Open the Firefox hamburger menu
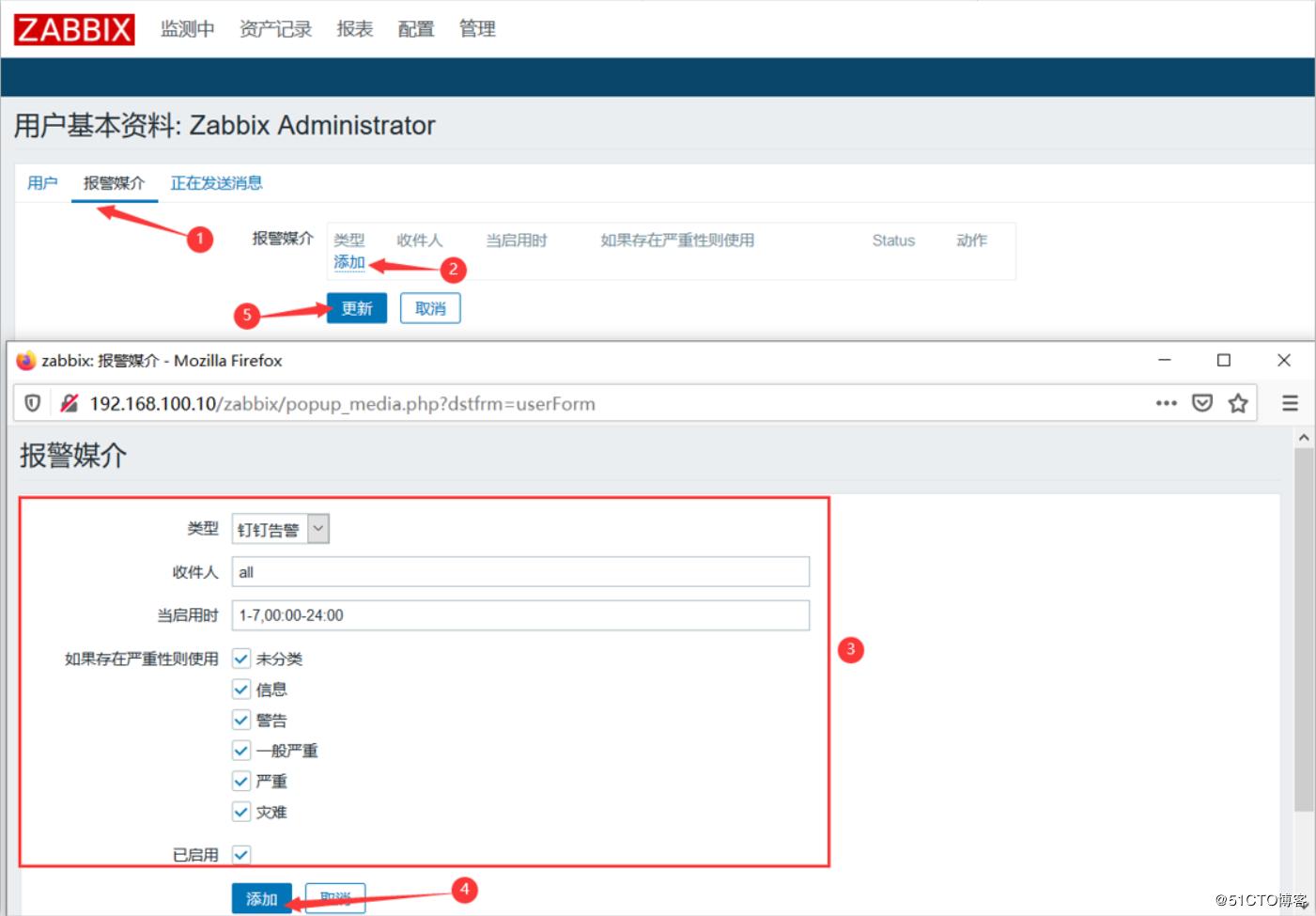This screenshot has height=916, width=1316. (x=1290, y=403)
